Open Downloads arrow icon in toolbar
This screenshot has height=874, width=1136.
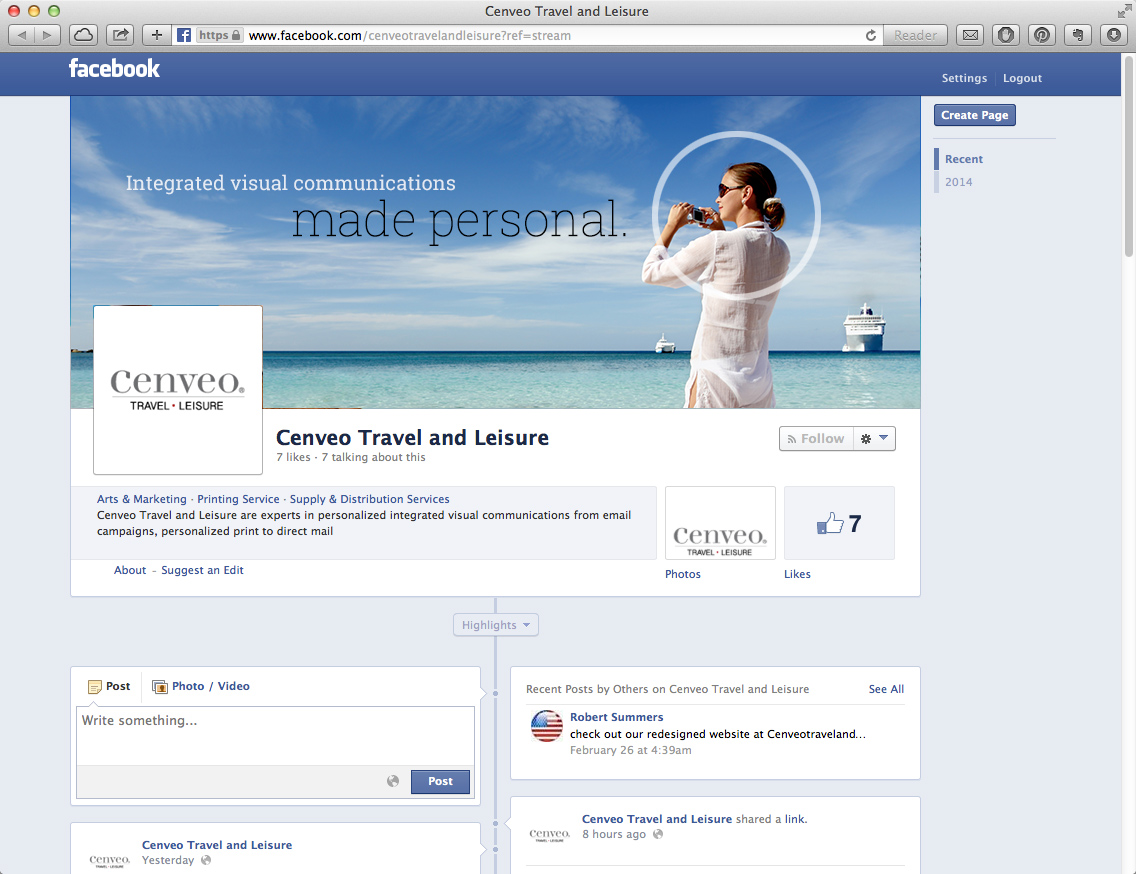coord(1114,35)
